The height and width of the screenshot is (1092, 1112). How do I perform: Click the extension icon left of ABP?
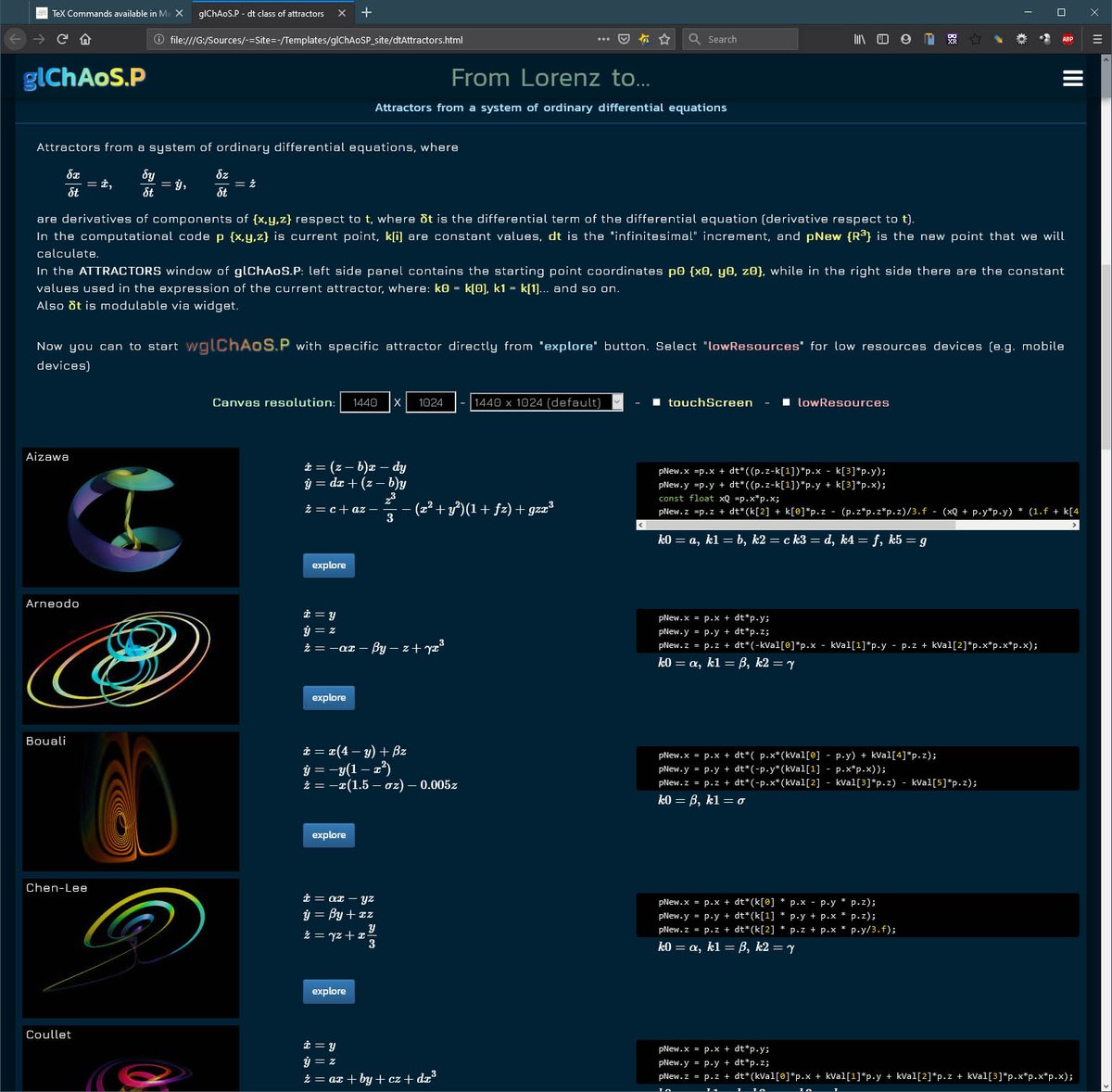pyautogui.click(x=1044, y=39)
